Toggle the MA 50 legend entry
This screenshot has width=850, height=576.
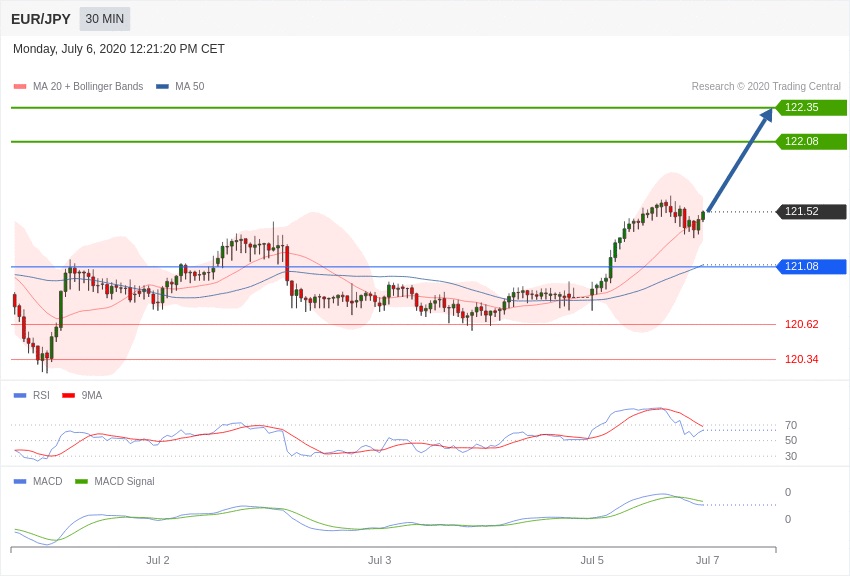tap(180, 87)
